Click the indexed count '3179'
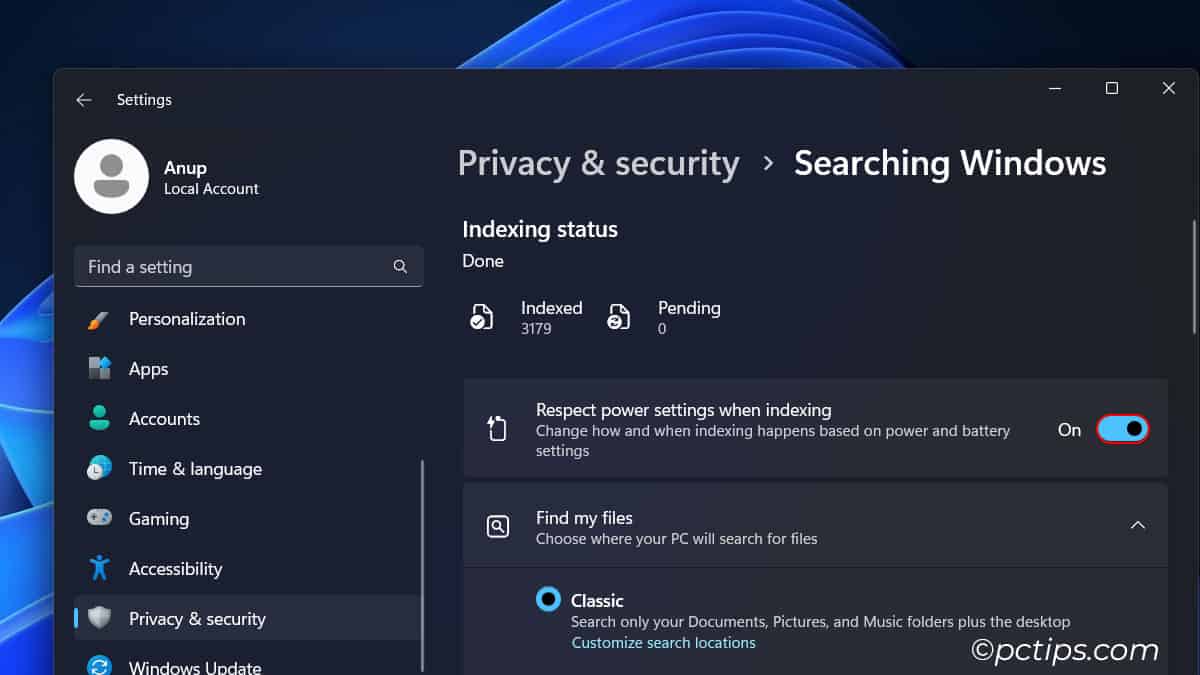 [536, 329]
